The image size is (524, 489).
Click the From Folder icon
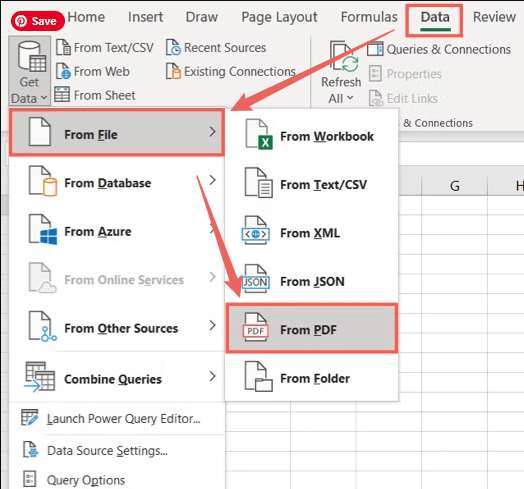[259, 376]
